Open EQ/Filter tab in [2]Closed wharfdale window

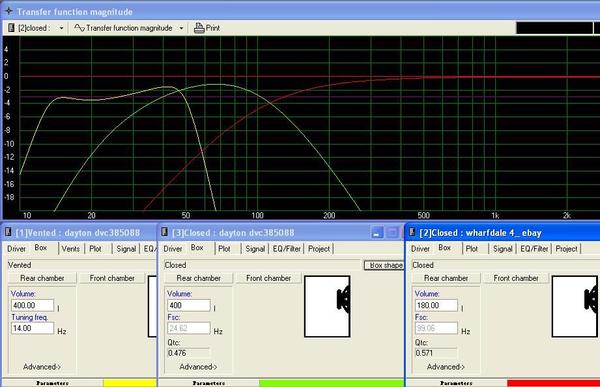[534, 249]
